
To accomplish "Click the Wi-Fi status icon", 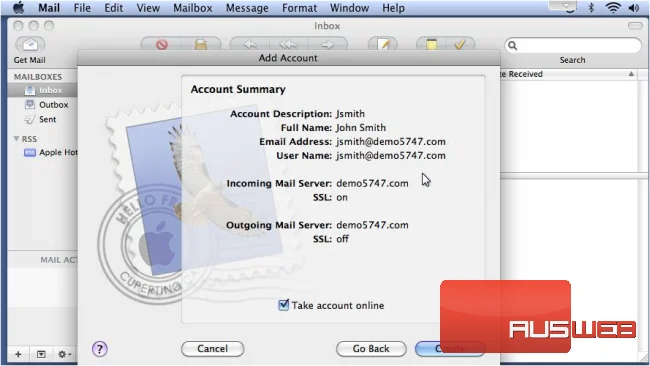I will (x=613, y=7).
